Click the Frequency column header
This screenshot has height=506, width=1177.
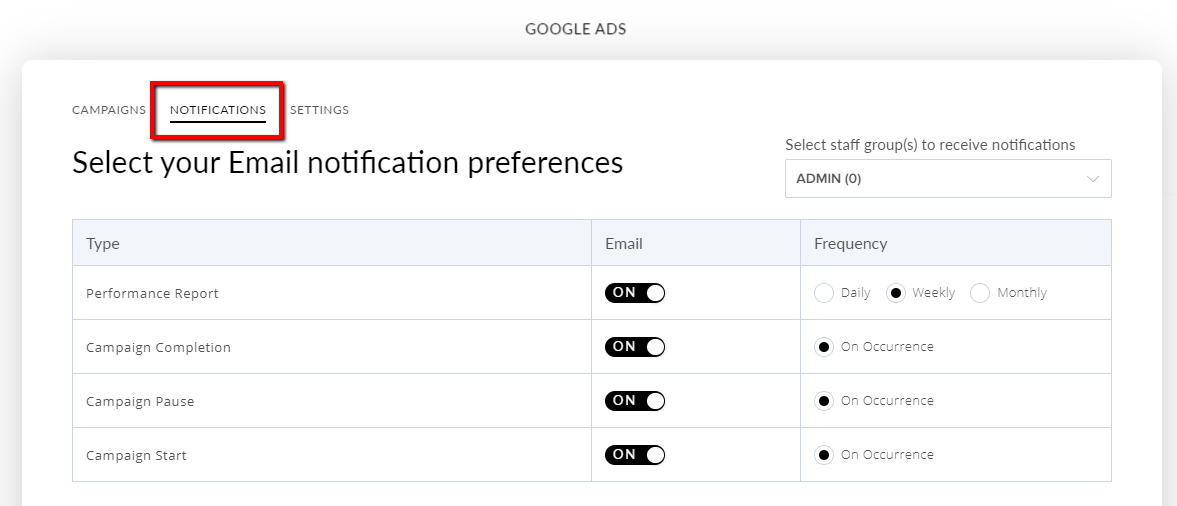tap(850, 244)
